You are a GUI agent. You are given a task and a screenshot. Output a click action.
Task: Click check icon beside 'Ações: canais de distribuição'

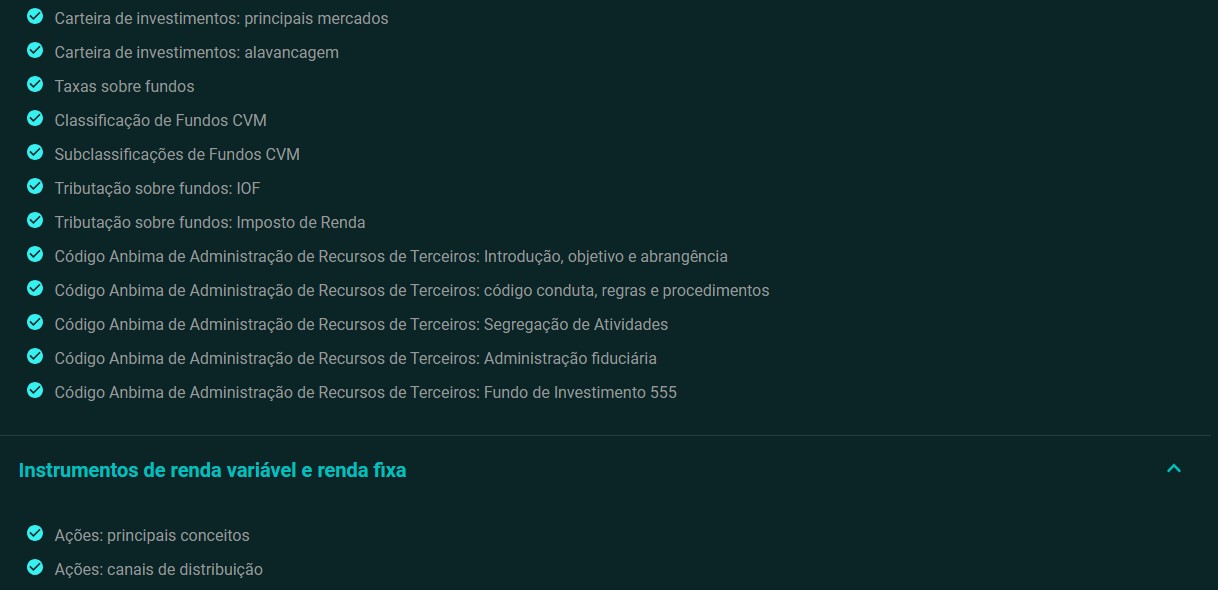[35, 568]
